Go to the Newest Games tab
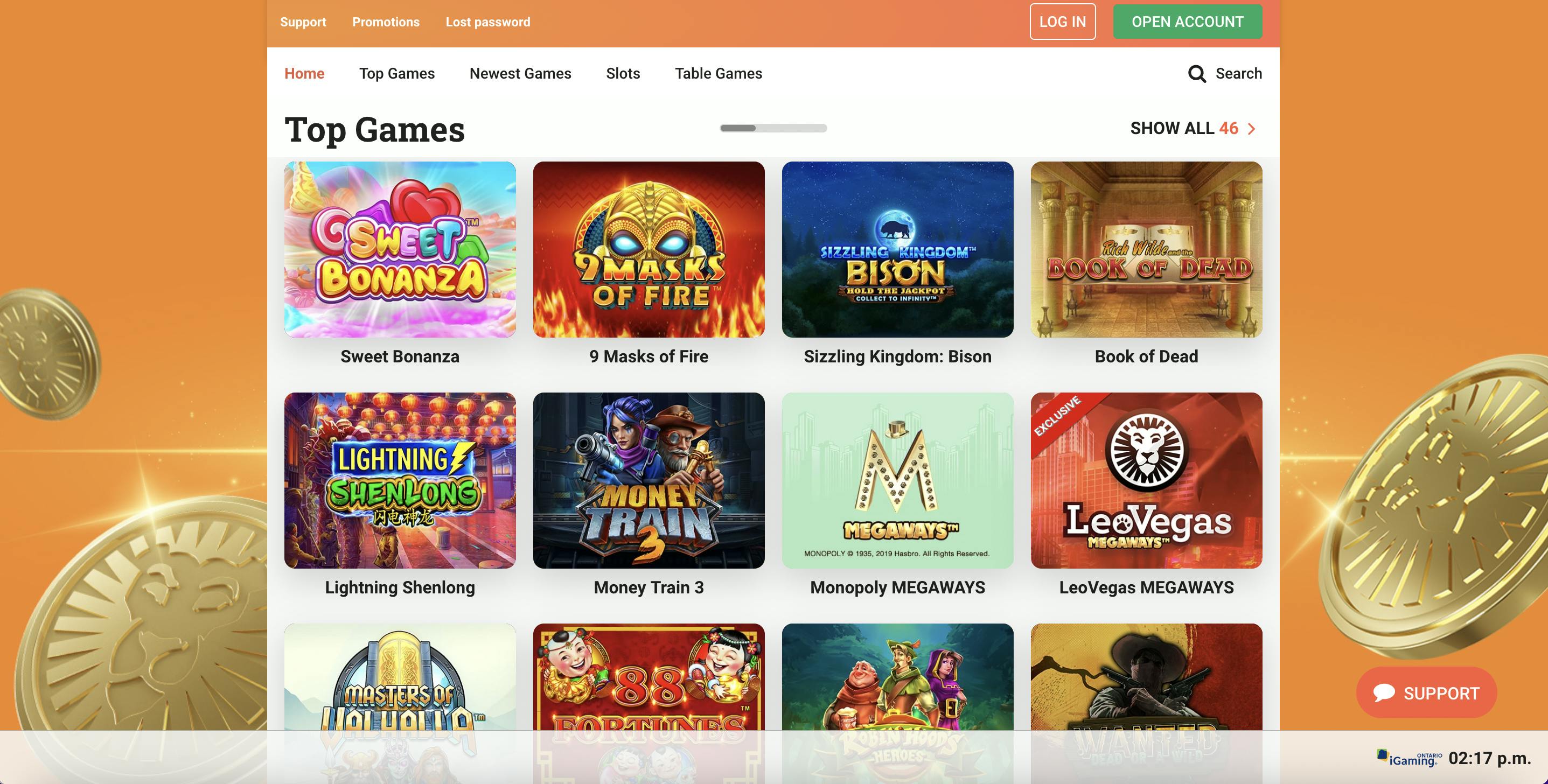Viewport: 1548px width, 784px height. (x=520, y=73)
